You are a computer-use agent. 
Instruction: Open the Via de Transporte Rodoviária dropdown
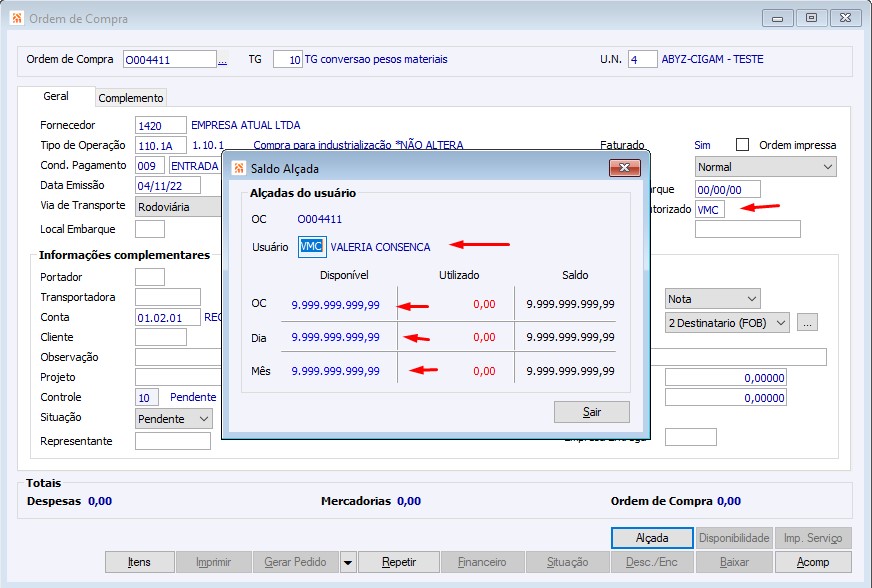(179, 207)
